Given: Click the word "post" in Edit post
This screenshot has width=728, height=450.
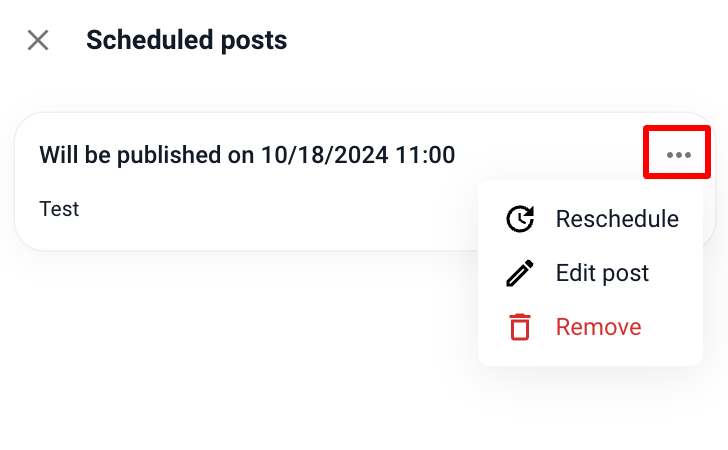Looking at the screenshot, I should click(x=627, y=273).
